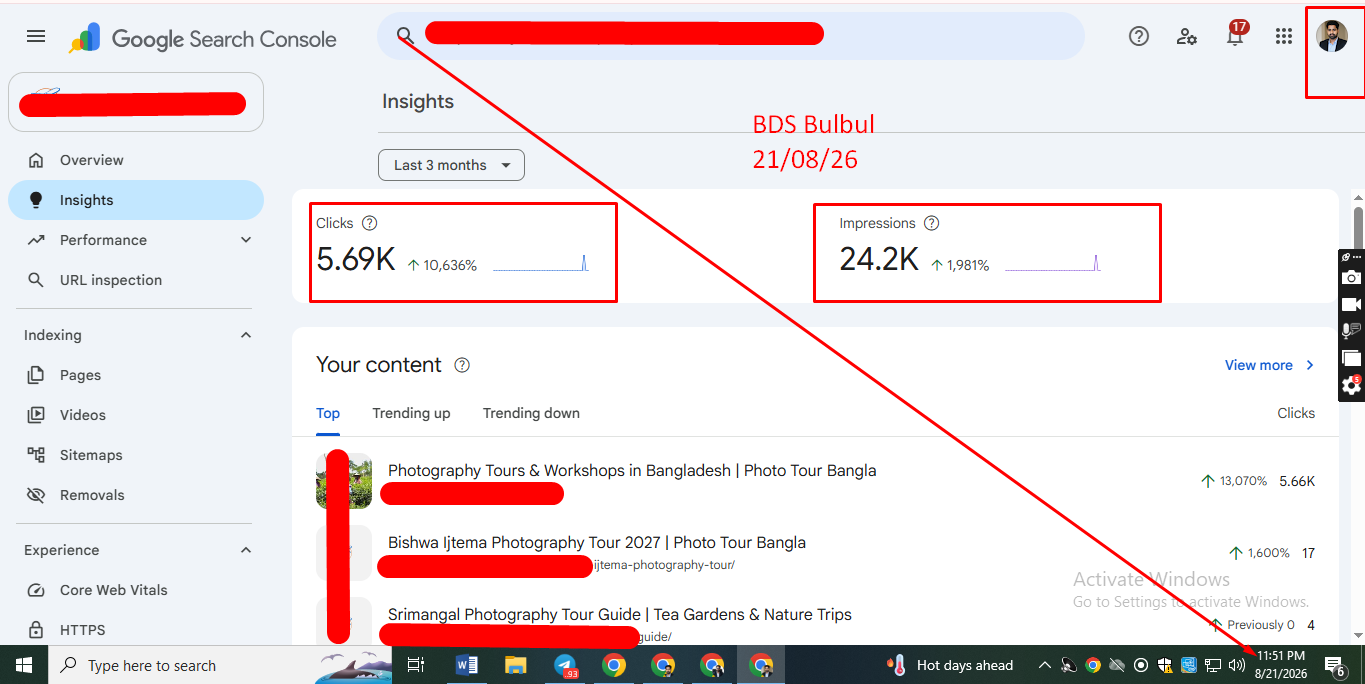Click the Clicks sparkline chart

pyautogui.click(x=541, y=264)
